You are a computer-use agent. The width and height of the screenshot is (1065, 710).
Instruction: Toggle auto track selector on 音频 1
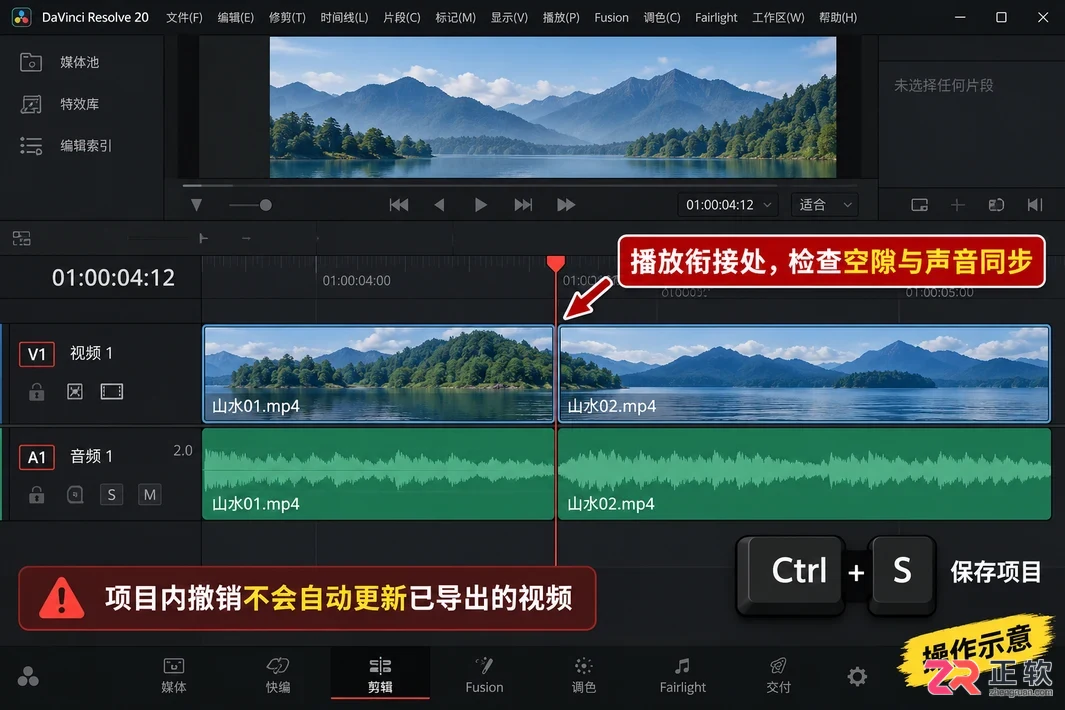tap(75, 495)
